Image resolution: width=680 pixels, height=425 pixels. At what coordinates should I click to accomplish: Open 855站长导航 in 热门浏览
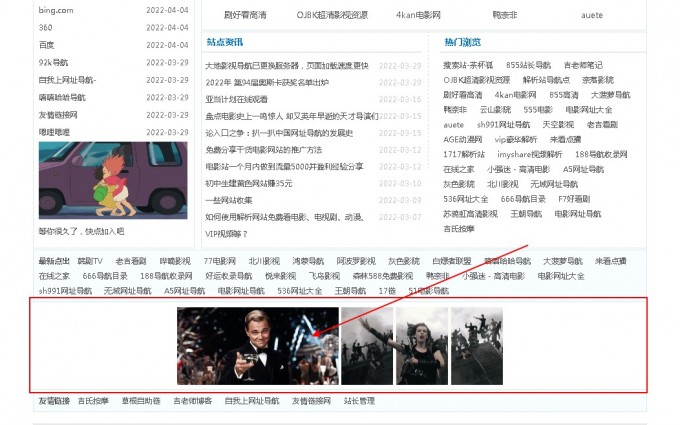pyautogui.click(x=528, y=65)
